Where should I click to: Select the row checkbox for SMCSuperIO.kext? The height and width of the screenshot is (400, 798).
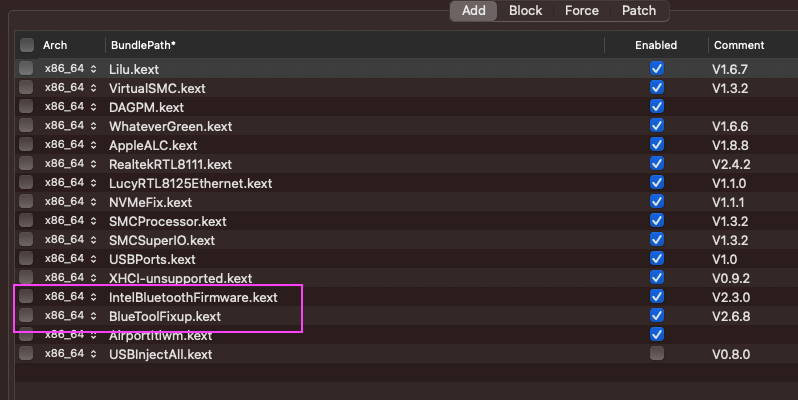point(26,240)
